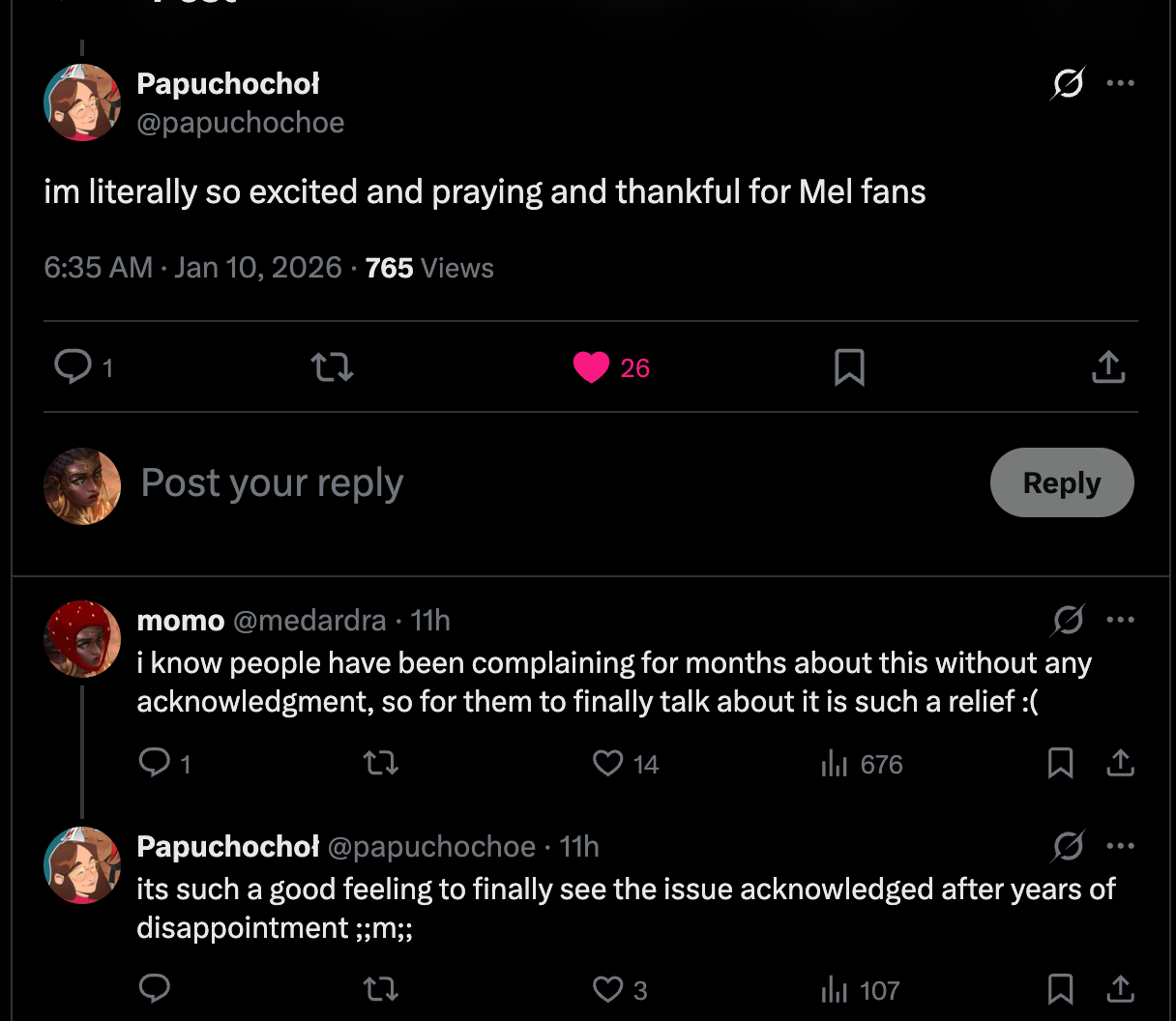Click the Grok icon on momo's reply
Screen dimensions: 1176x1021
(1068, 620)
